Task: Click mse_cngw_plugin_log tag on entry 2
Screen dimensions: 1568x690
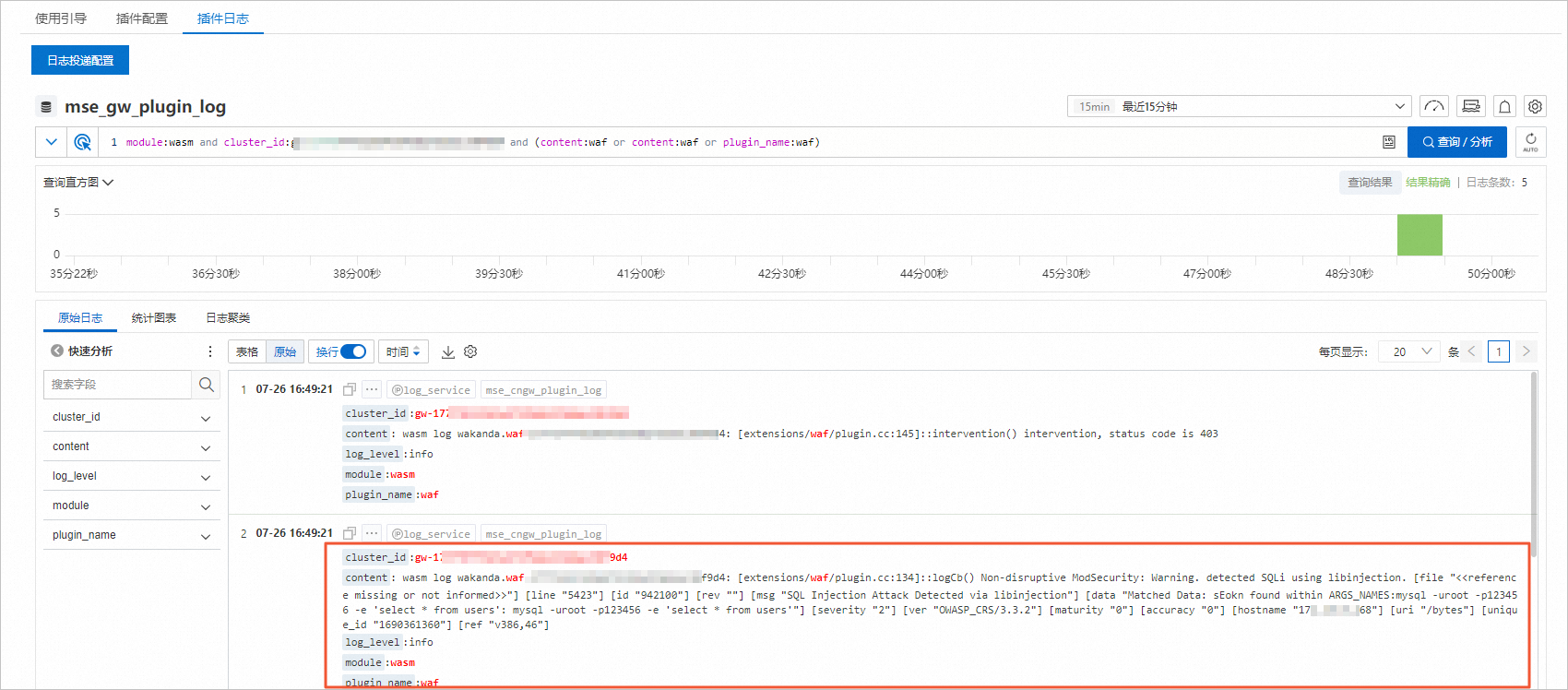Action: click(543, 534)
